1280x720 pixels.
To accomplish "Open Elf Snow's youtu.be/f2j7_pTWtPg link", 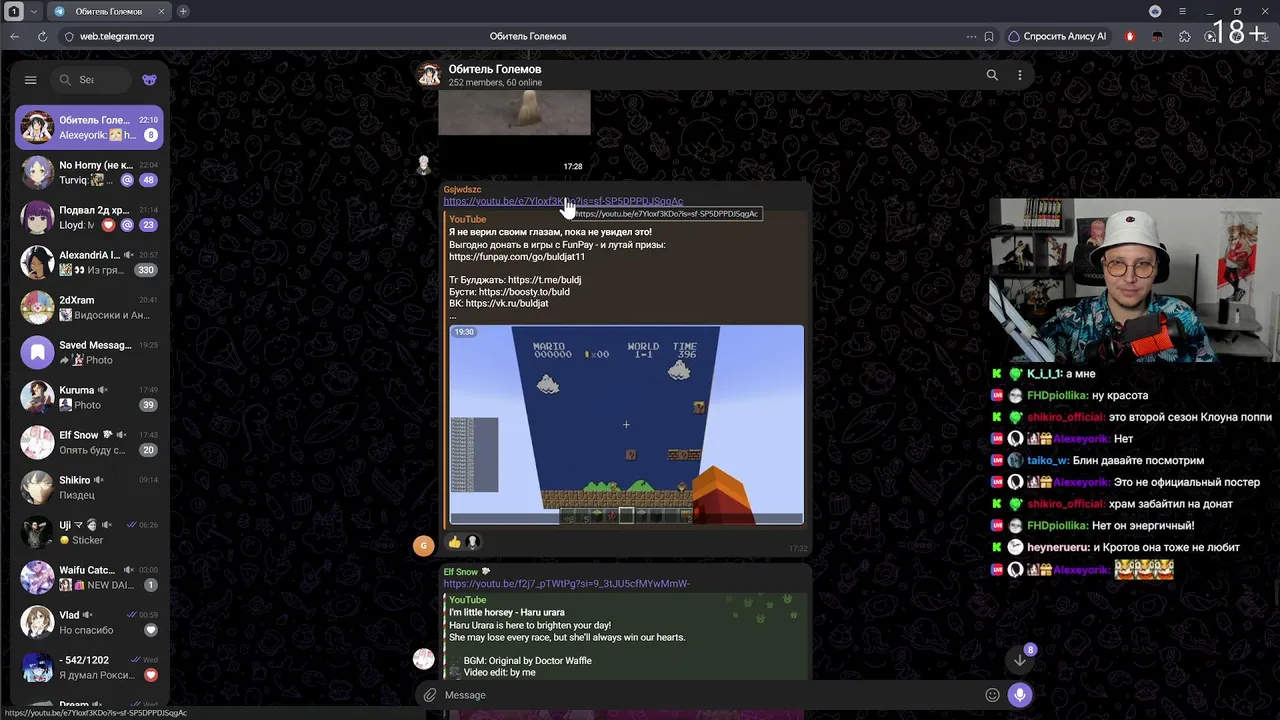I will (566, 584).
